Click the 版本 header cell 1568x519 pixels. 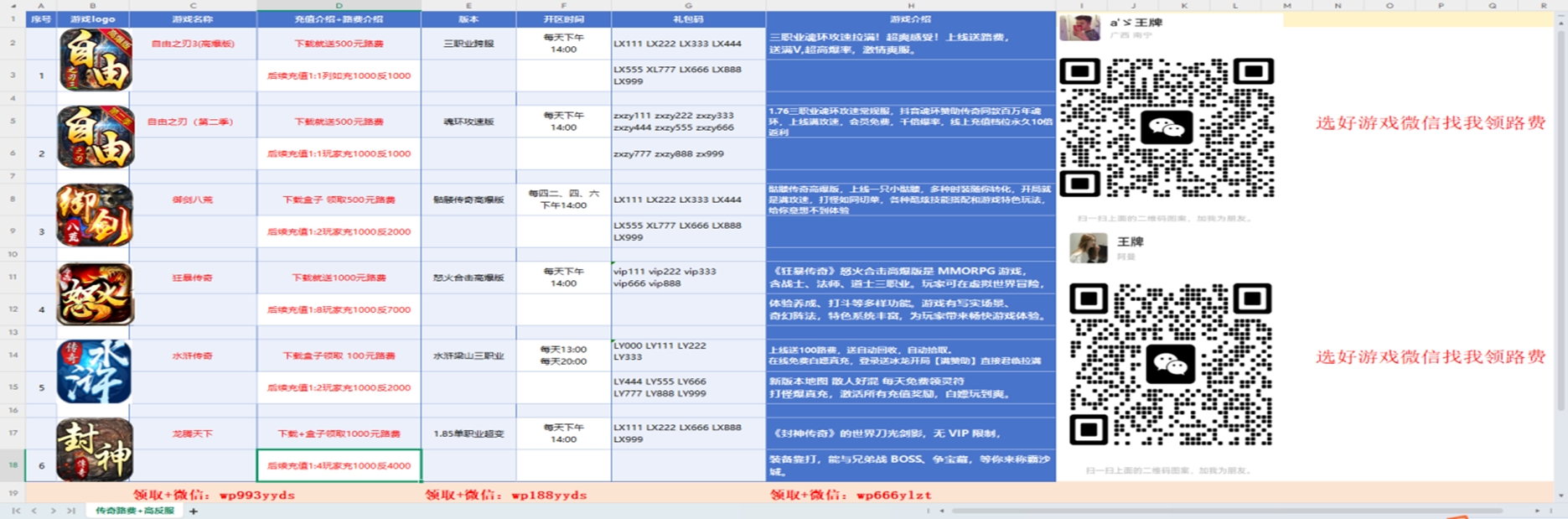pyautogui.click(x=468, y=18)
